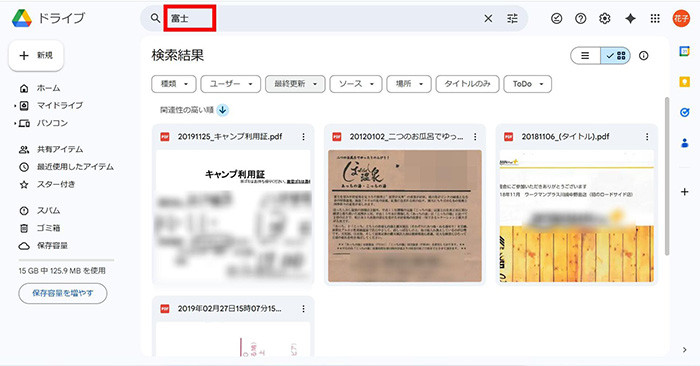Viewport: 700px width, 366px height.
Task: Open パソコン in sidebar
Action: (x=52, y=123)
